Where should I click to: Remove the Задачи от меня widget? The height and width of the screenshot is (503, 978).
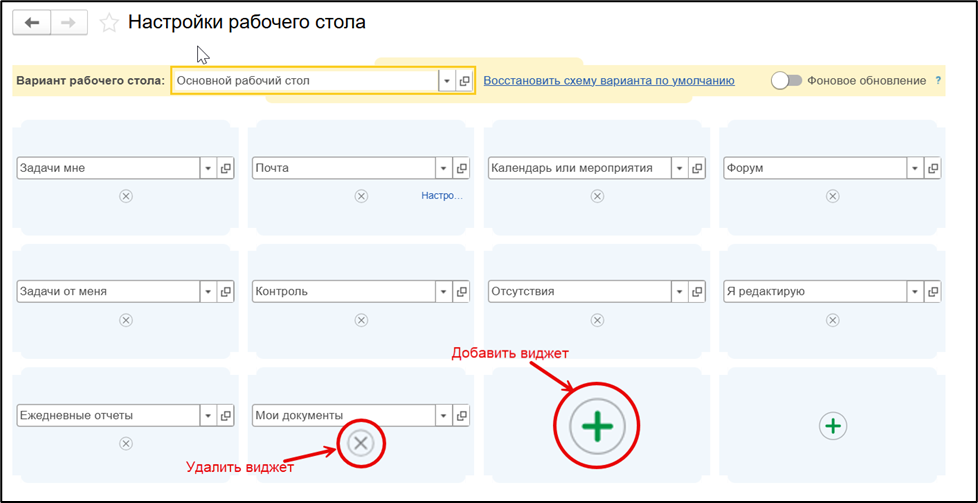coord(125,320)
